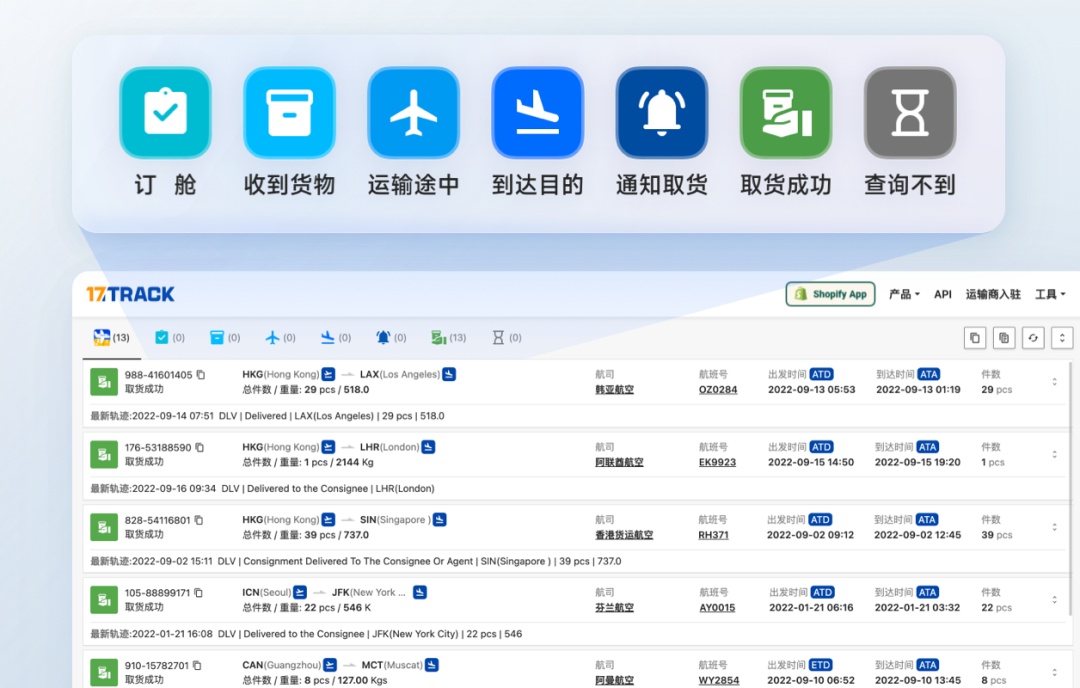Click delivered status icon of 105-88899171

[104, 600]
